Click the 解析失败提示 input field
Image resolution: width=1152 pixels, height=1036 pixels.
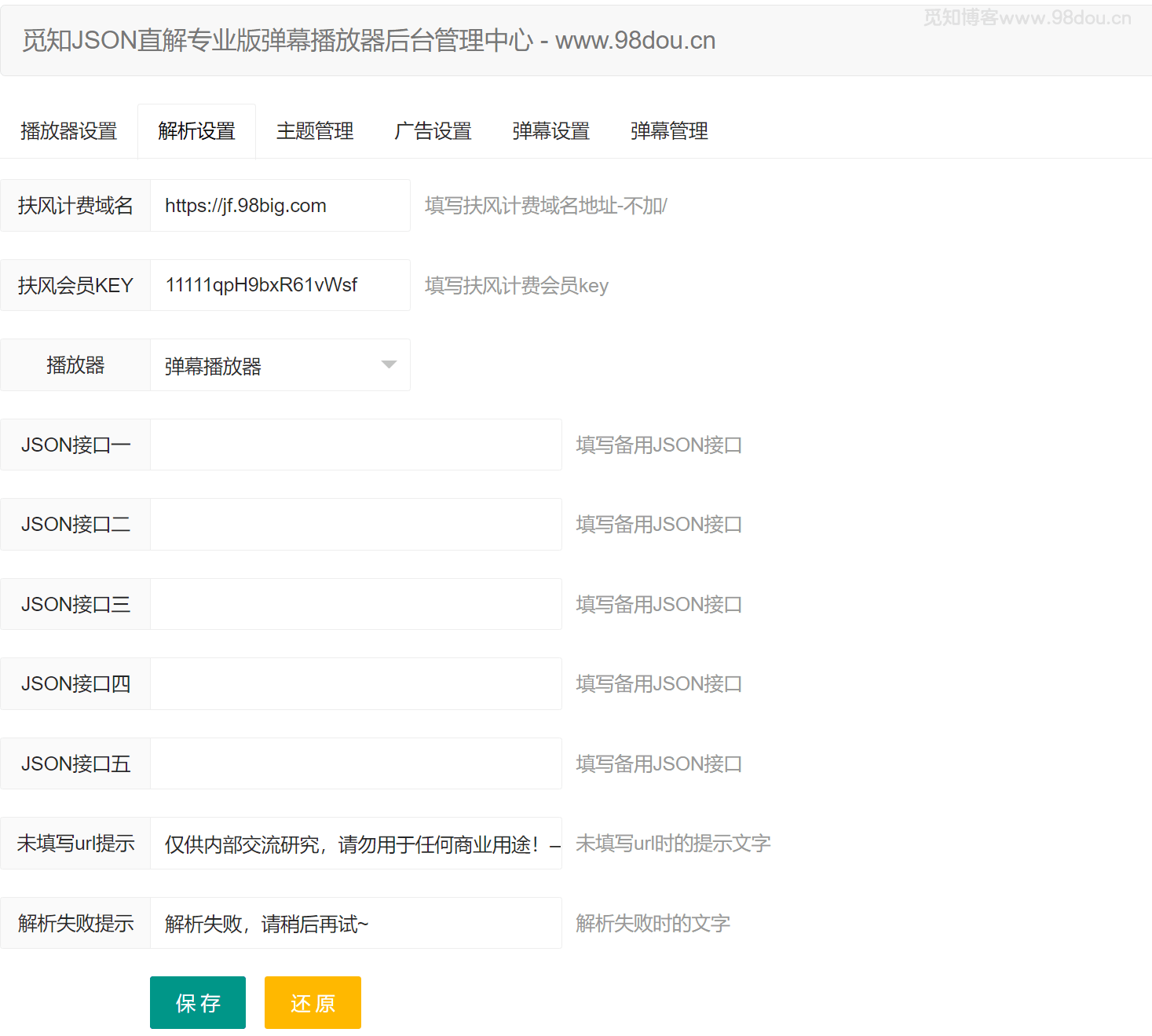point(356,924)
